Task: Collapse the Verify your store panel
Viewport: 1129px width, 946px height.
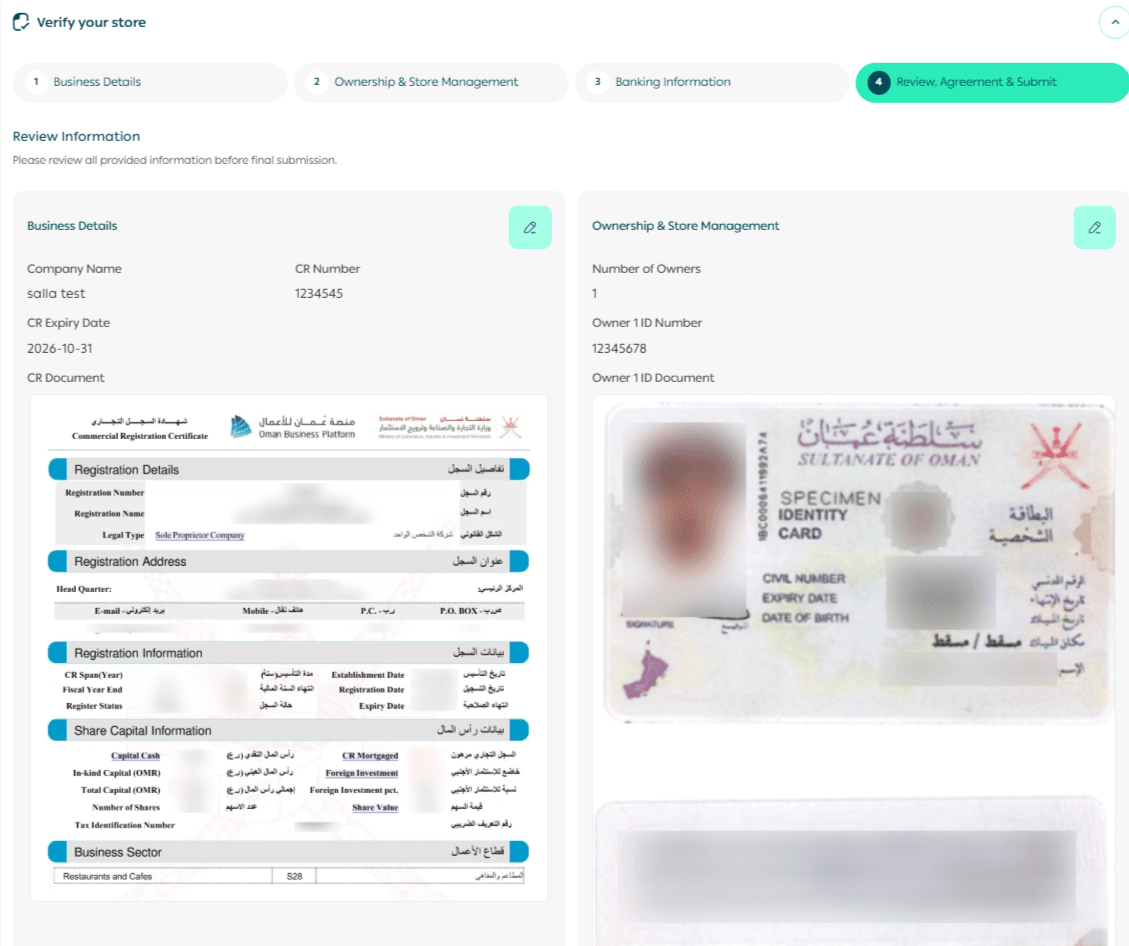Action: 1114,22
